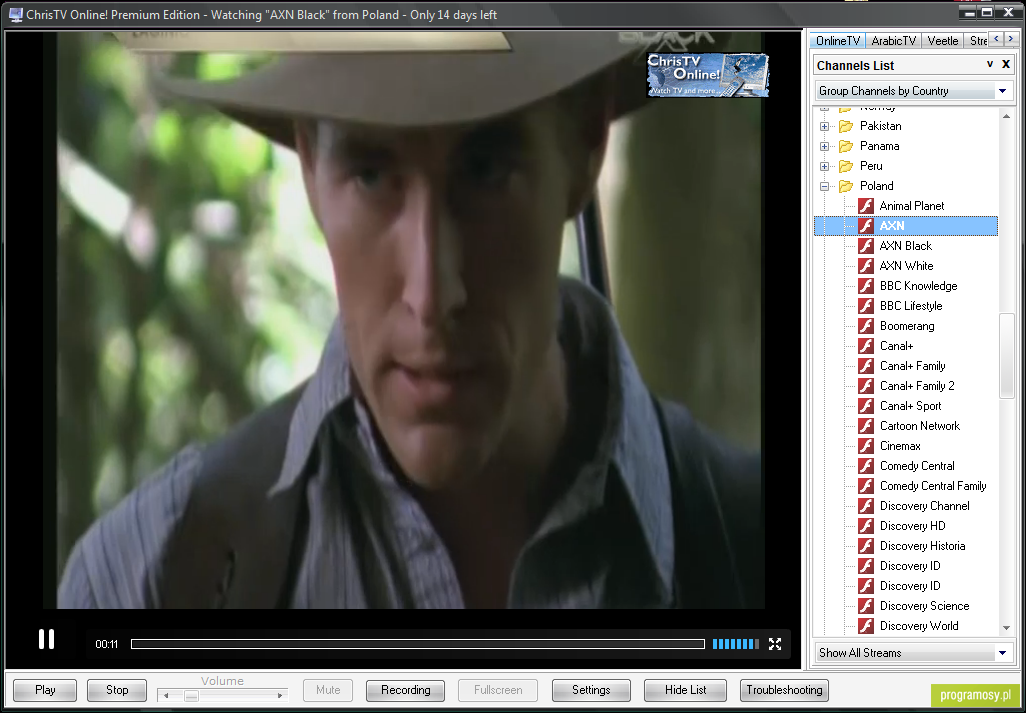Expand the Panama country node

click(824, 147)
